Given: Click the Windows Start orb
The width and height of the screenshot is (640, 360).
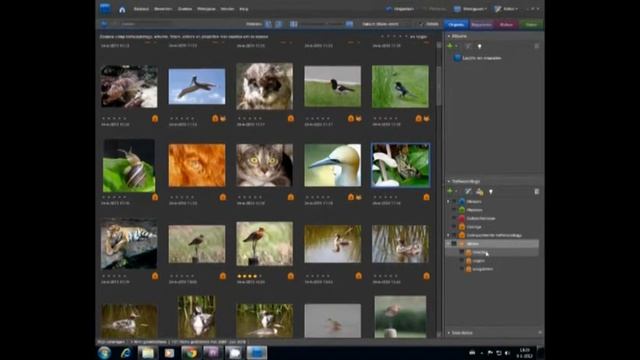Looking at the screenshot, I should [x=104, y=353].
